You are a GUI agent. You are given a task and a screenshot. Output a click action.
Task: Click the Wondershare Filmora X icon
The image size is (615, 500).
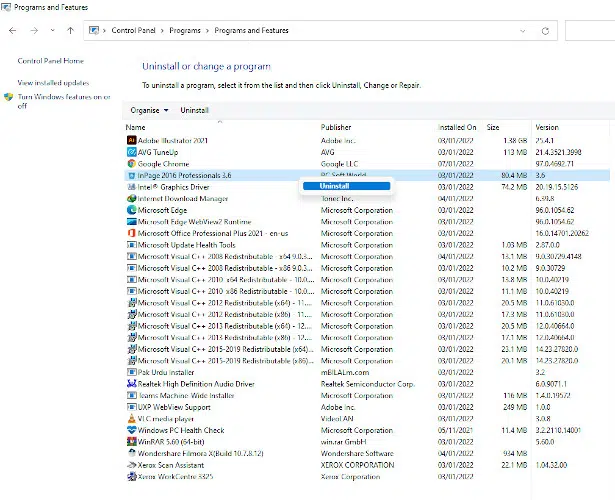pyautogui.click(x=132, y=453)
